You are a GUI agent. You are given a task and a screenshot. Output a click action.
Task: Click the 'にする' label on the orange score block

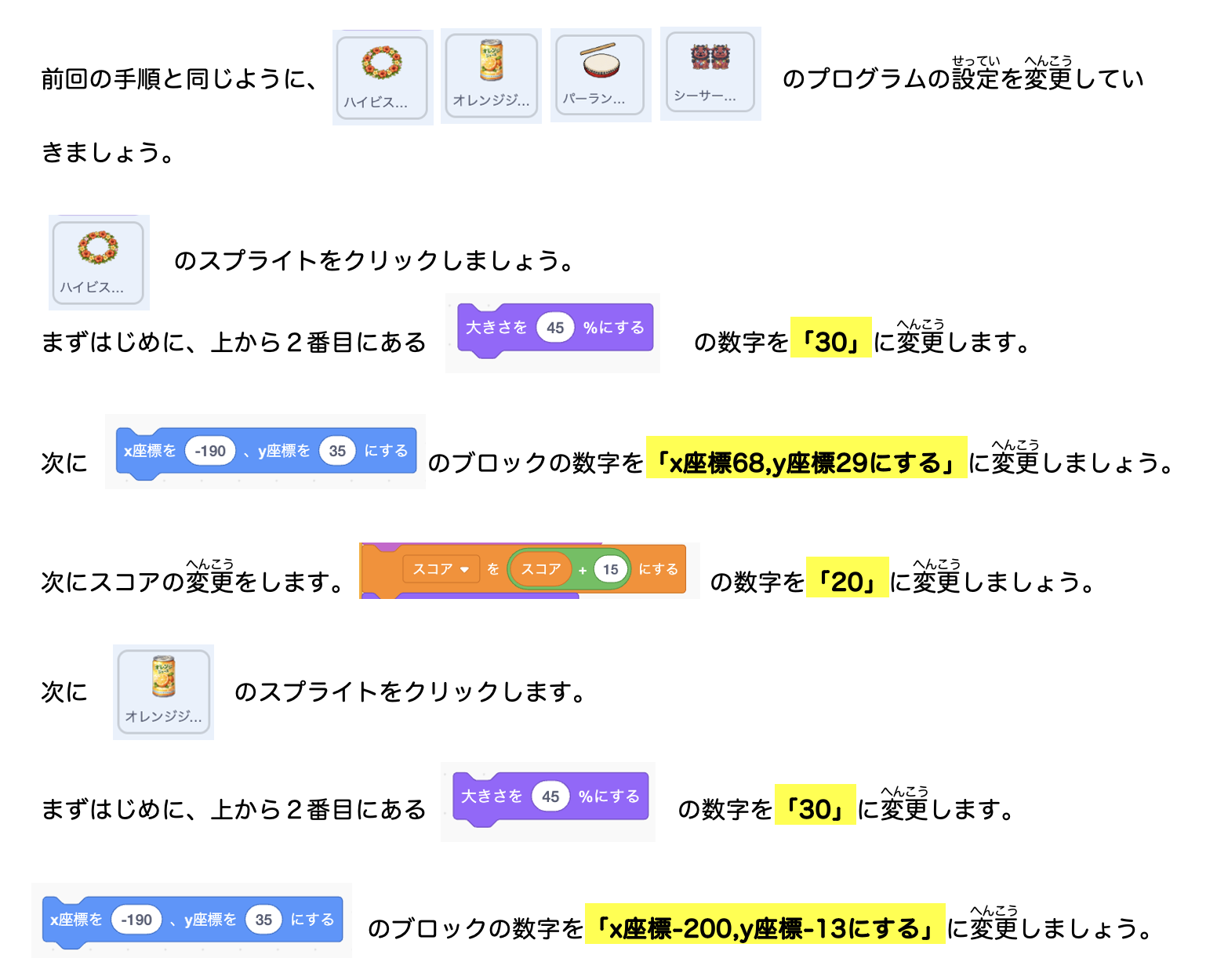(658, 569)
